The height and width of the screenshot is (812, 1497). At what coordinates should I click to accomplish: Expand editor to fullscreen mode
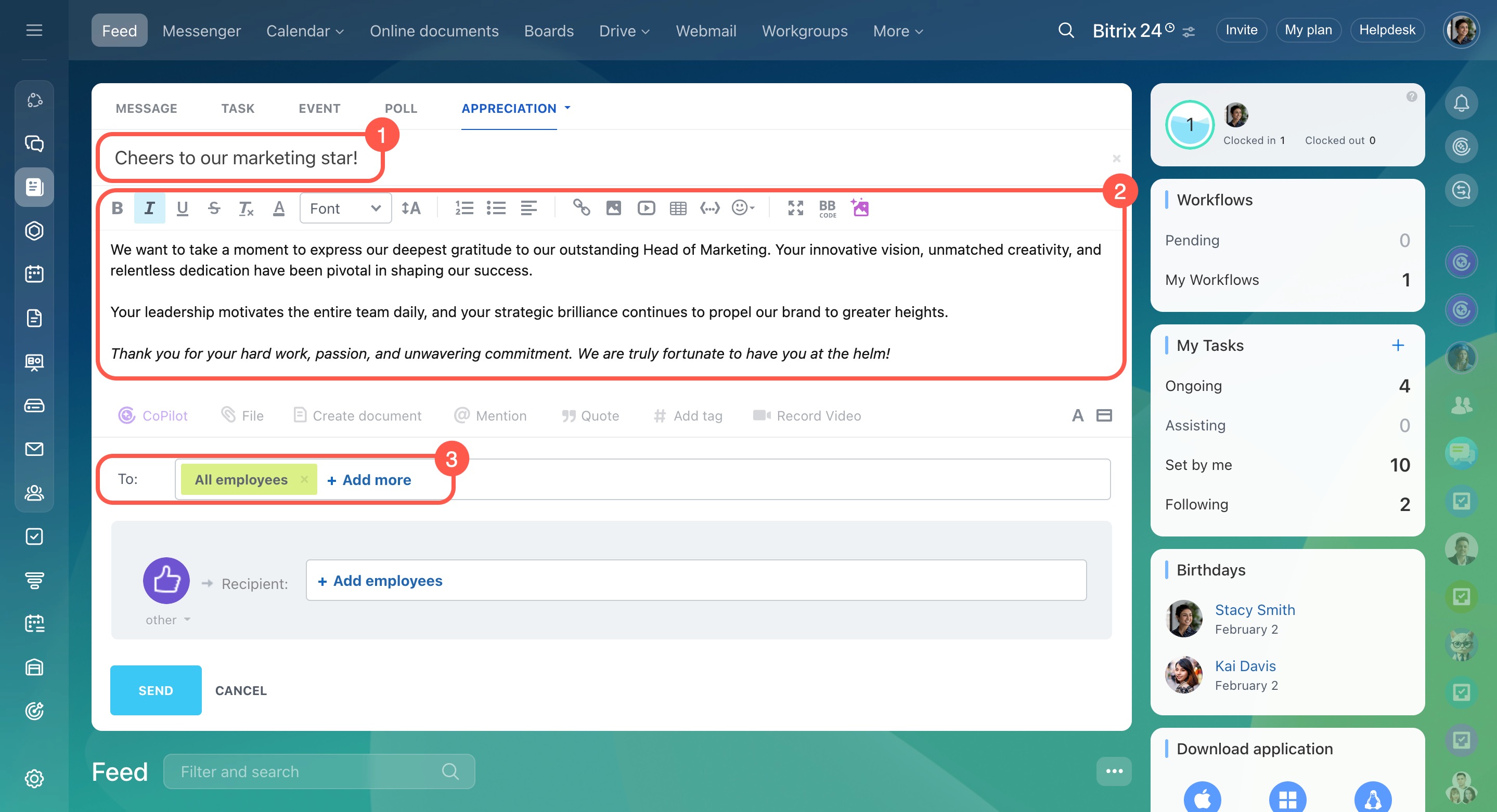tap(795, 208)
